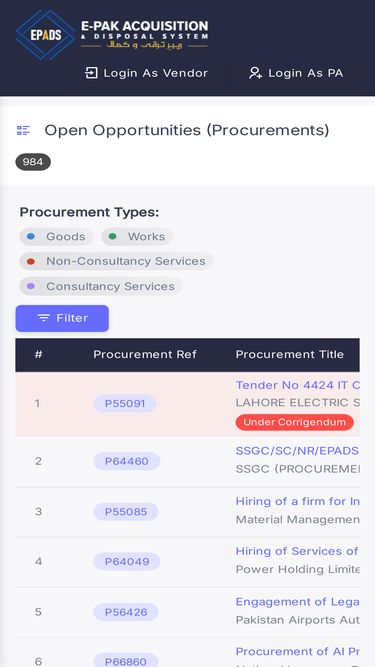Sort by Procurement Ref column header
375x667 pixels.
[x=145, y=354]
